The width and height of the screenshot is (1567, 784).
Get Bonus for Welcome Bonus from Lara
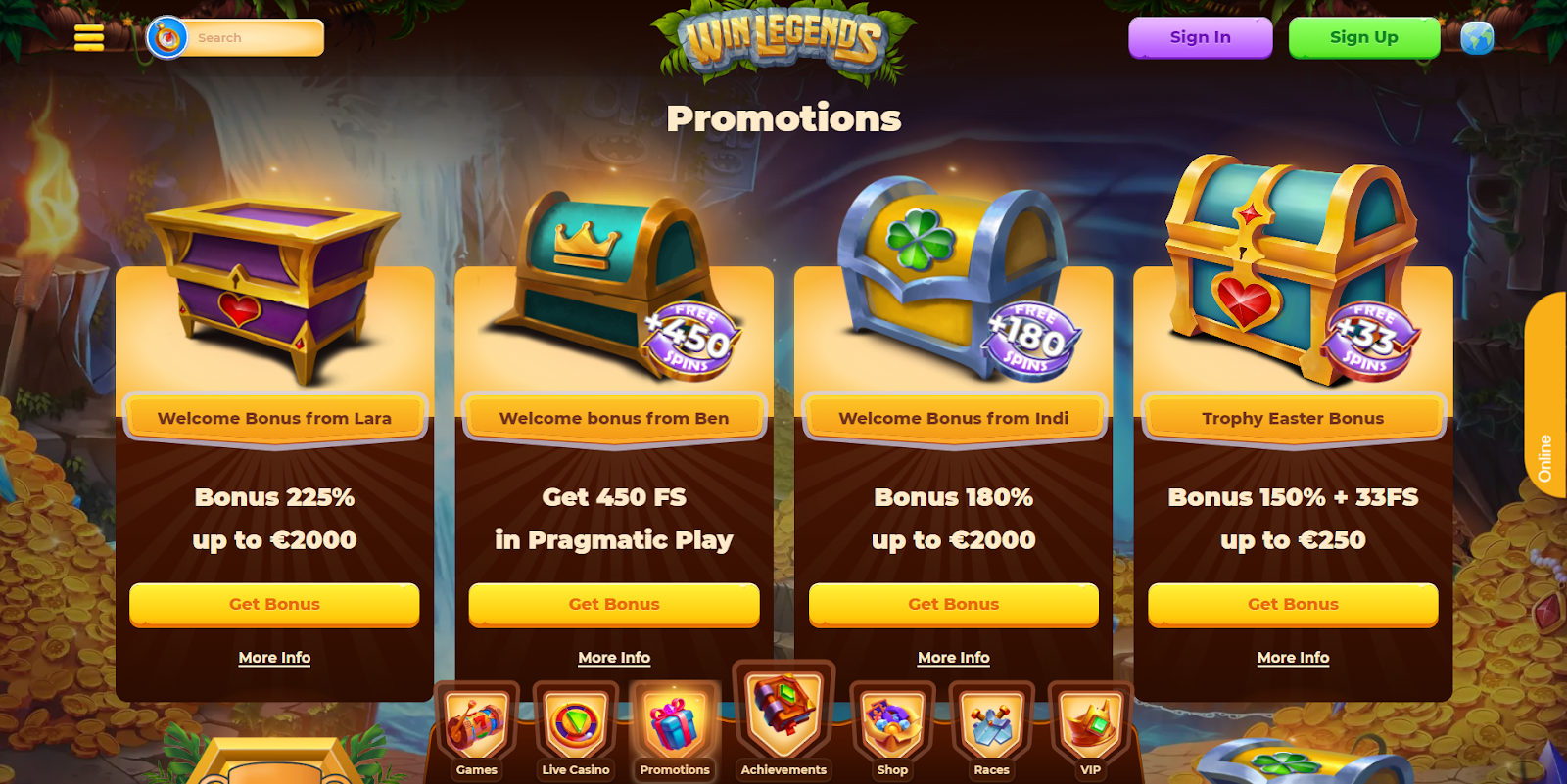pos(274,604)
